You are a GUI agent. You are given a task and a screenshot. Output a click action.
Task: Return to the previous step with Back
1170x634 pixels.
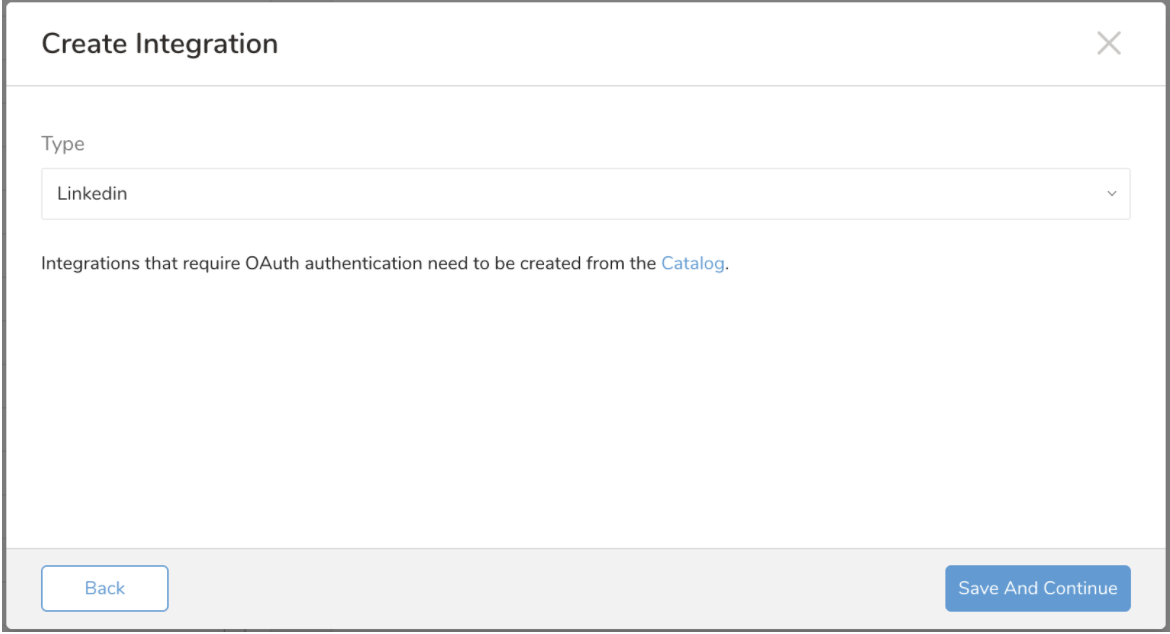click(105, 588)
